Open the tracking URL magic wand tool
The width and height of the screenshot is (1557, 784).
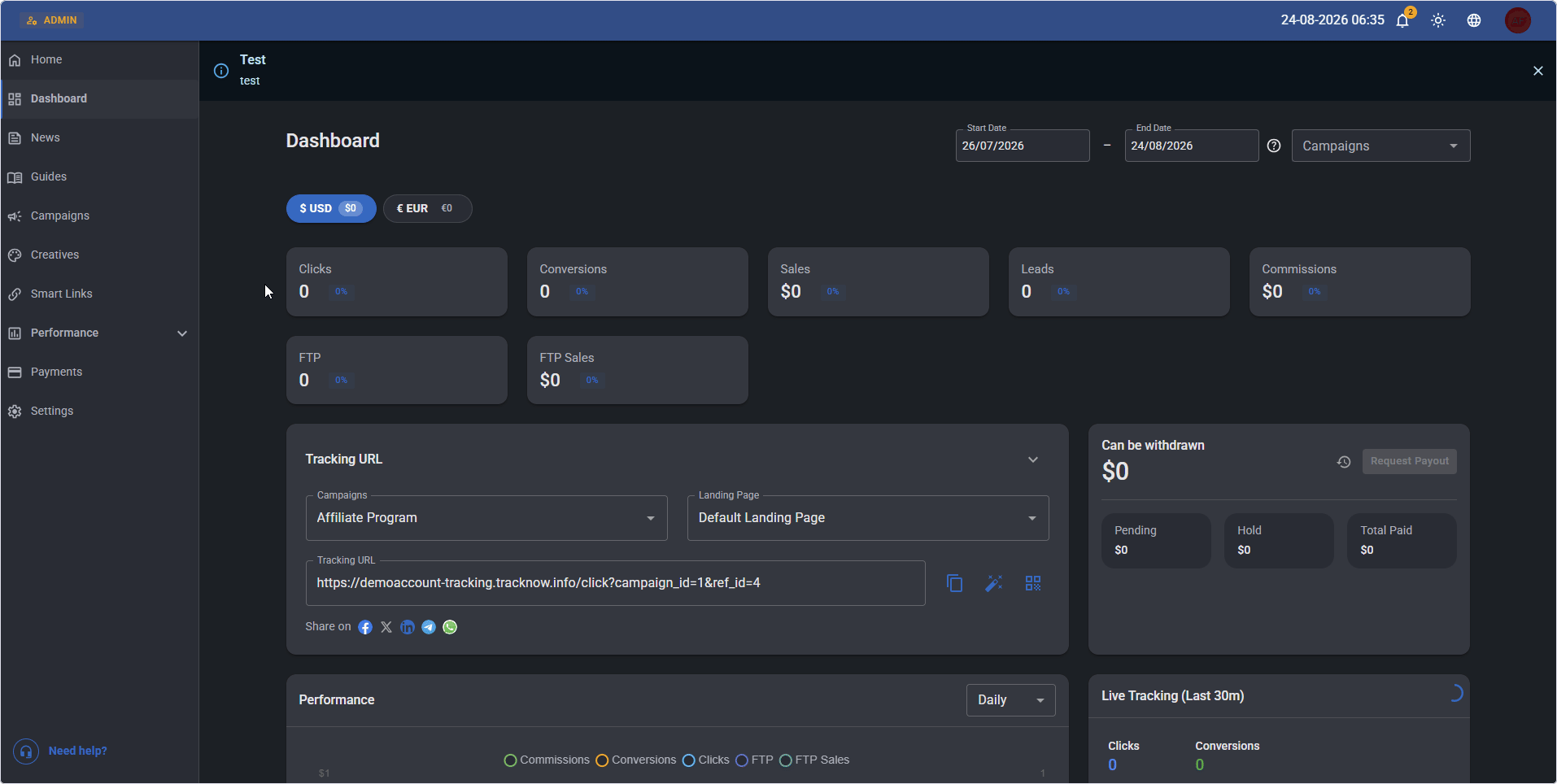tap(993, 583)
